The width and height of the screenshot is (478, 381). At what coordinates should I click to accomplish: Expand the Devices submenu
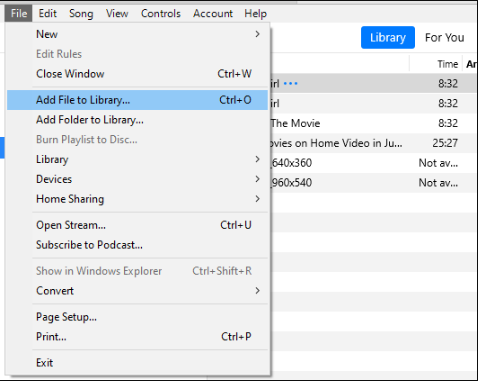pyautogui.click(x=137, y=179)
